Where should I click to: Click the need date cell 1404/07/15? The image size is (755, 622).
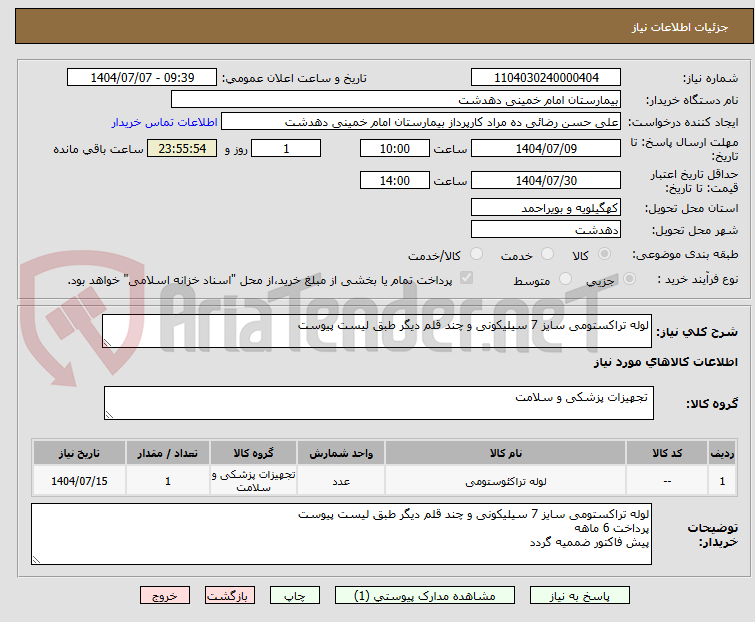(x=79, y=481)
